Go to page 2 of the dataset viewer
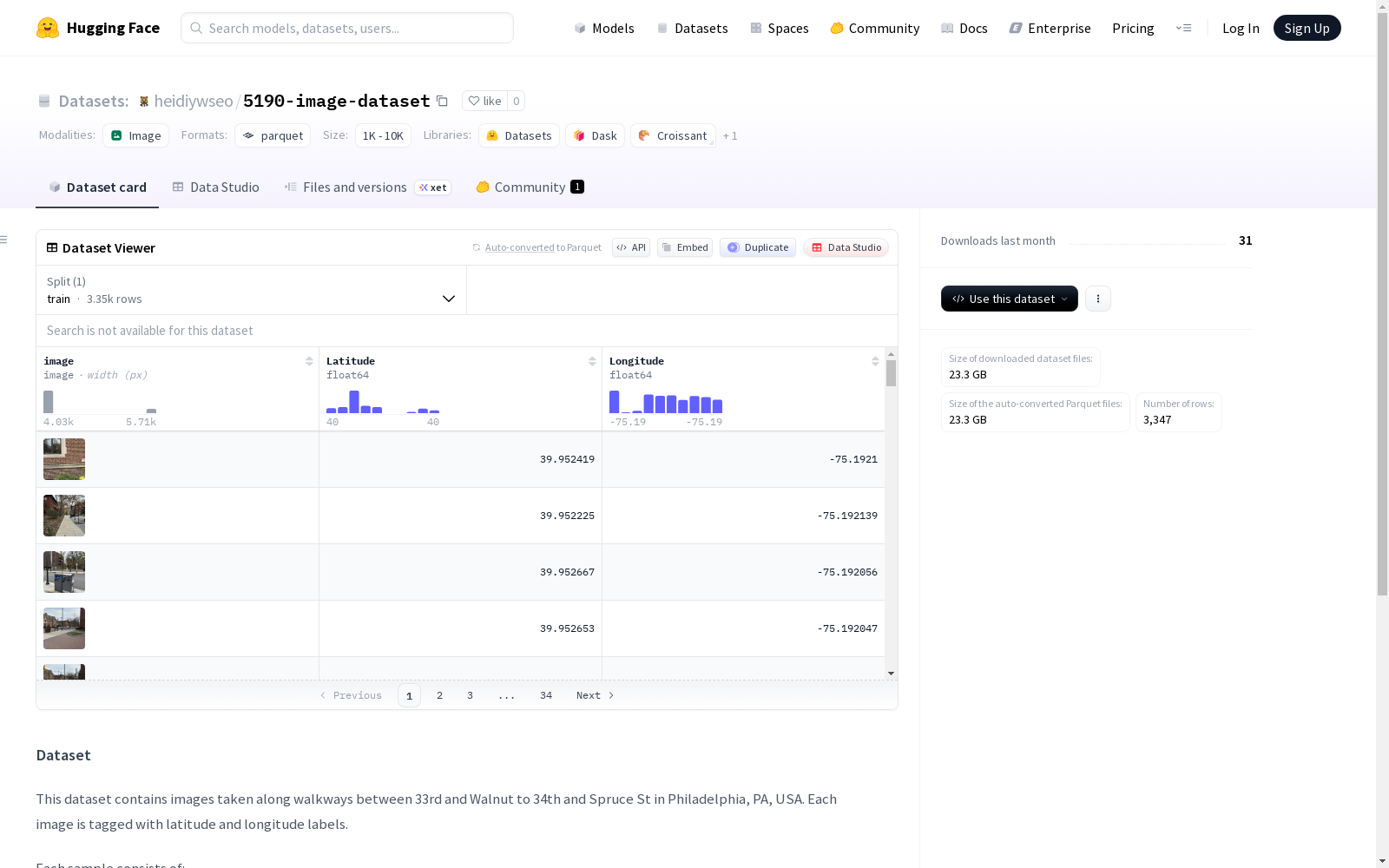The width and height of the screenshot is (1389, 868). pos(440,695)
